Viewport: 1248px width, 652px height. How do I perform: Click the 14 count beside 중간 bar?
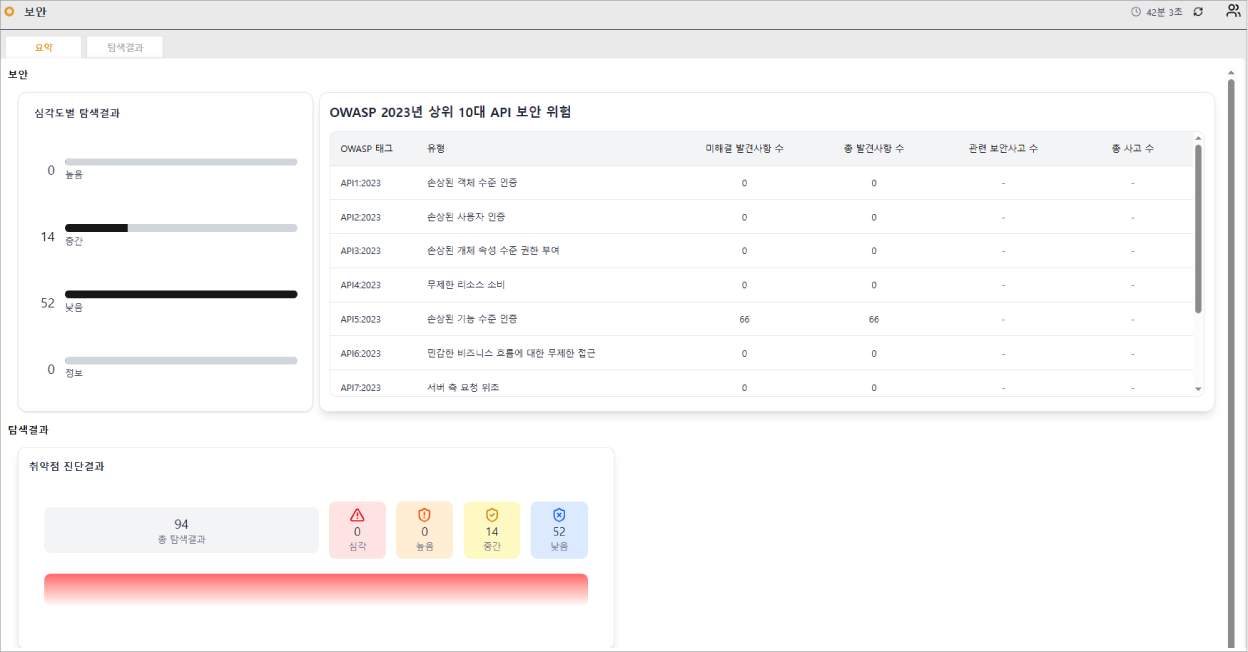click(x=47, y=237)
